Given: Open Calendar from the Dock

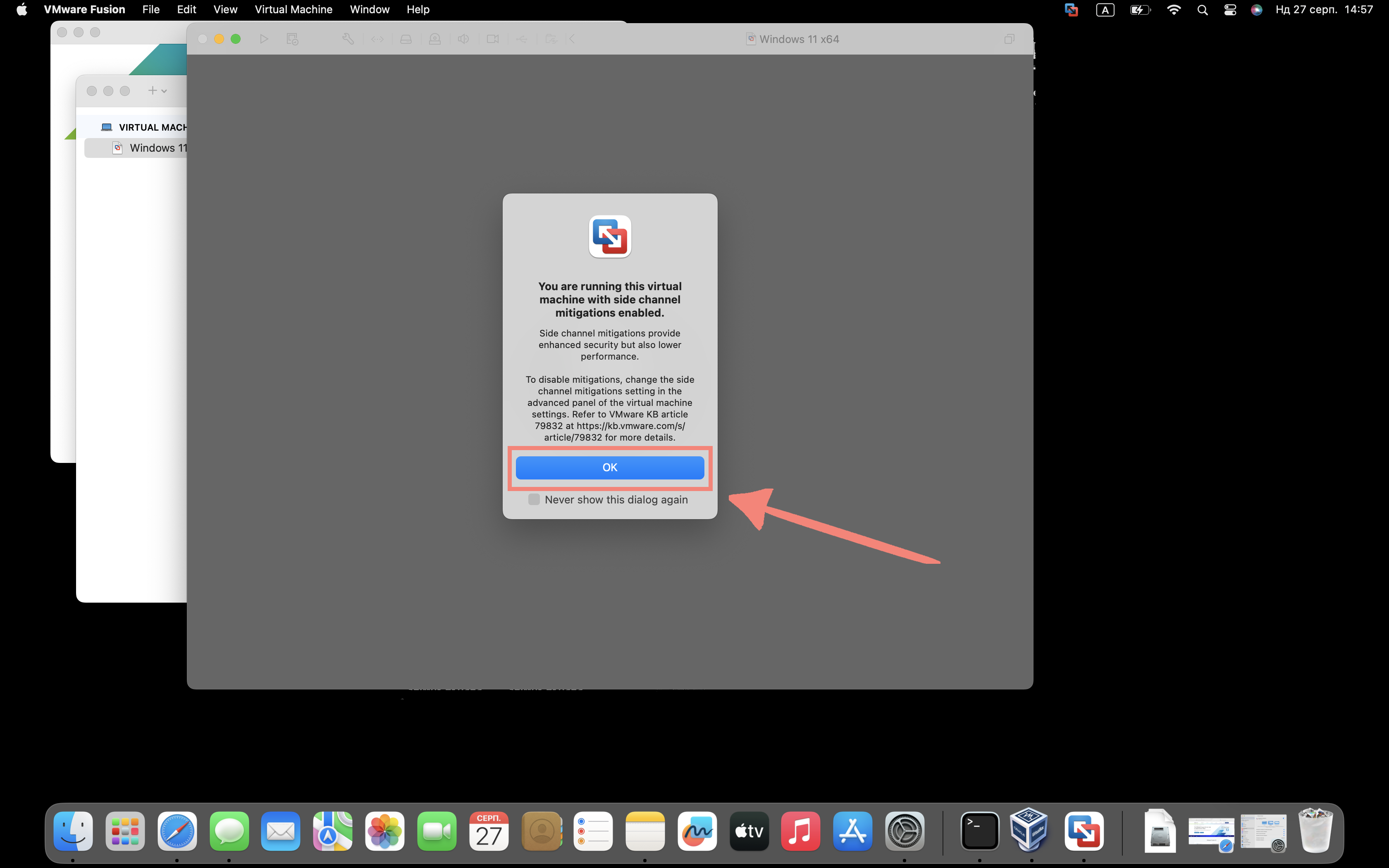Looking at the screenshot, I should pos(489,831).
